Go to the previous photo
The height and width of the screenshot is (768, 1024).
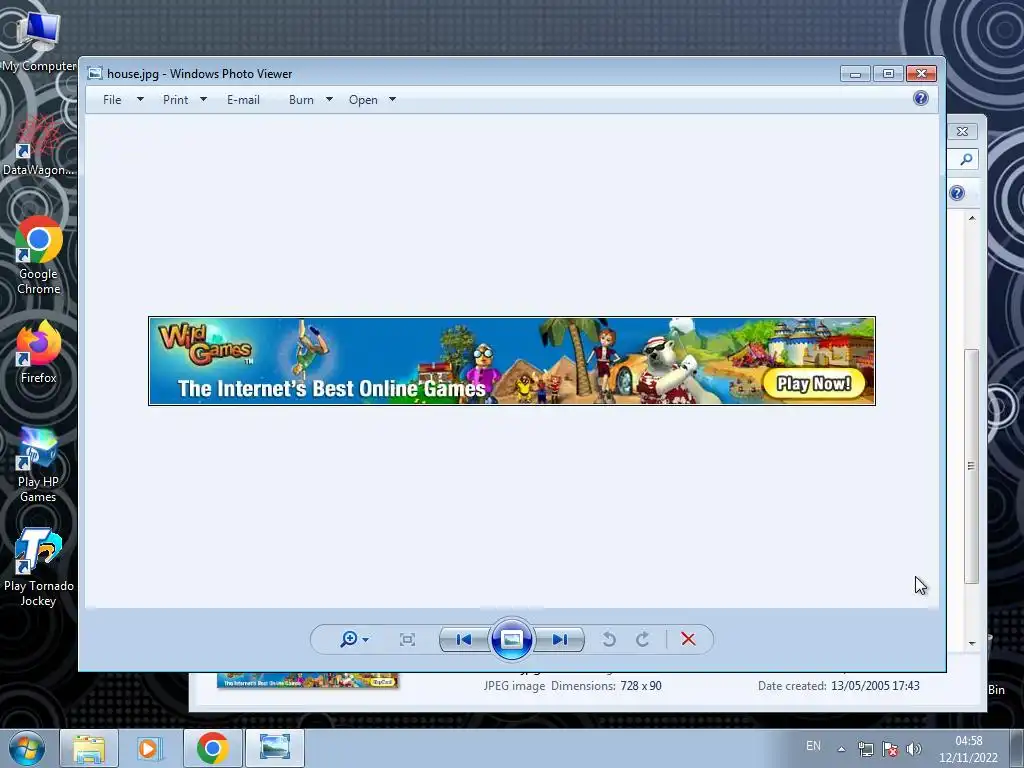[464, 639]
